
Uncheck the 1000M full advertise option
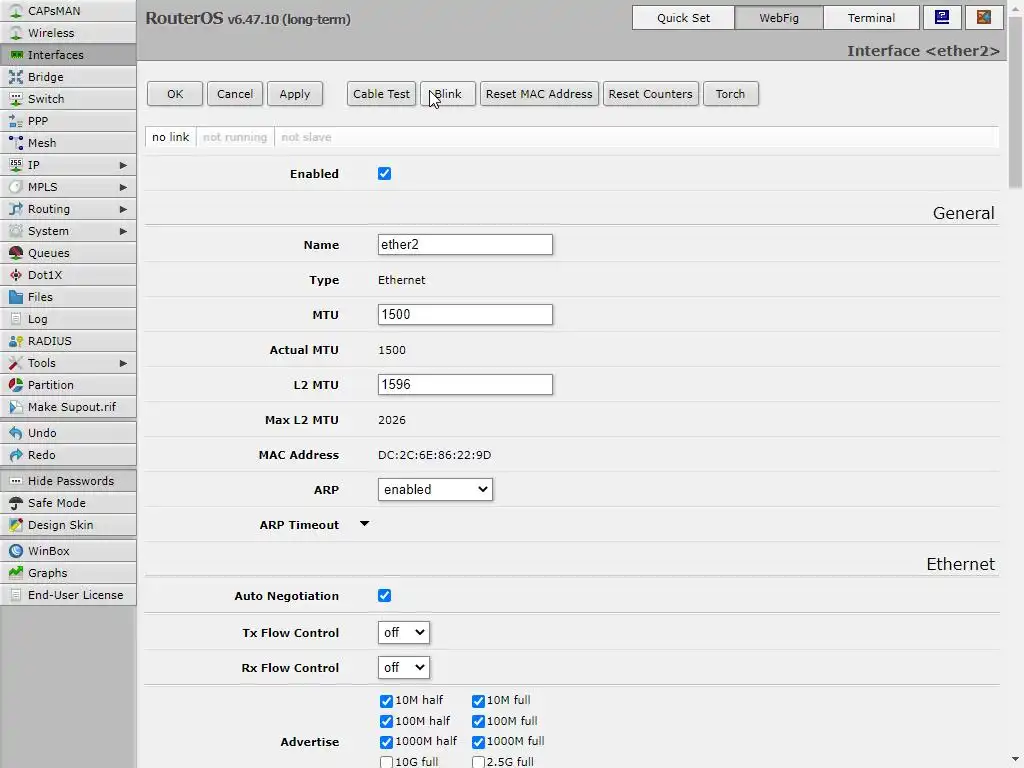(x=478, y=742)
